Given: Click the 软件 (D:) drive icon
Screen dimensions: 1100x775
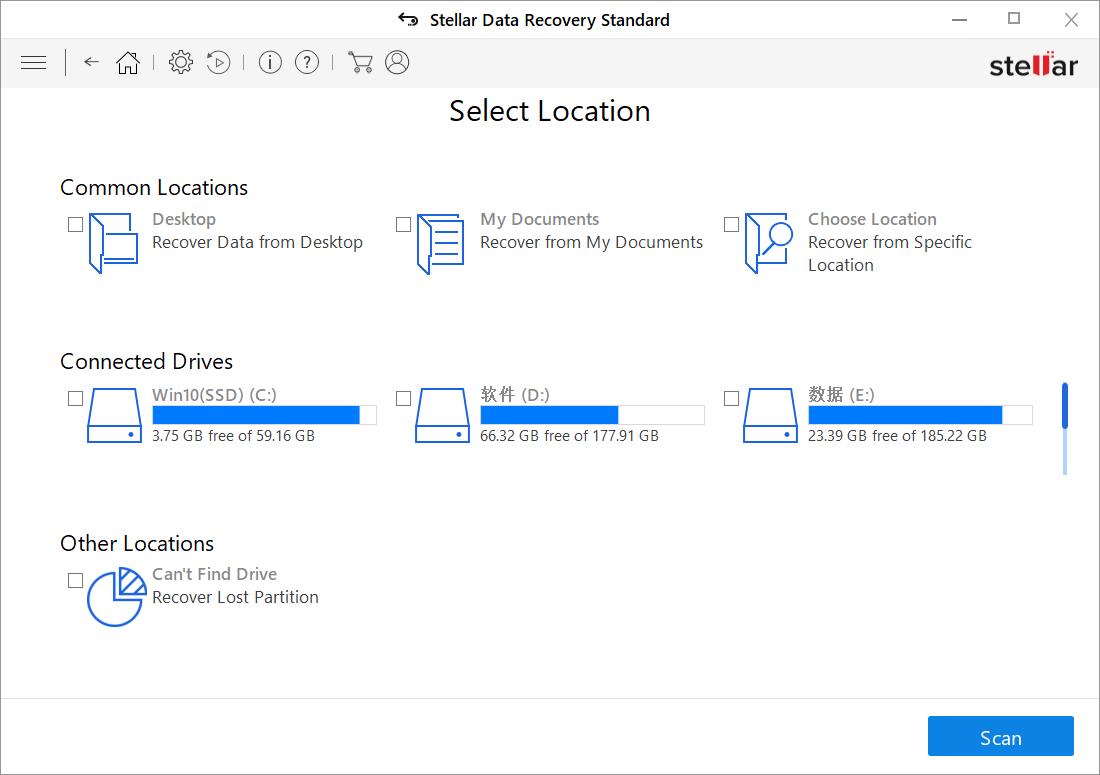Looking at the screenshot, I should pos(442,415).
